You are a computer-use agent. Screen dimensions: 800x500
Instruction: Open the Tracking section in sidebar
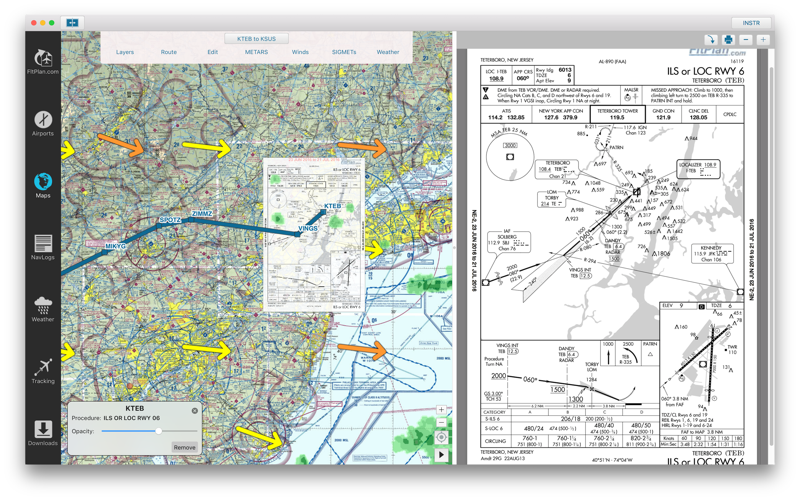pyautogui.click(x=43, y=371)
